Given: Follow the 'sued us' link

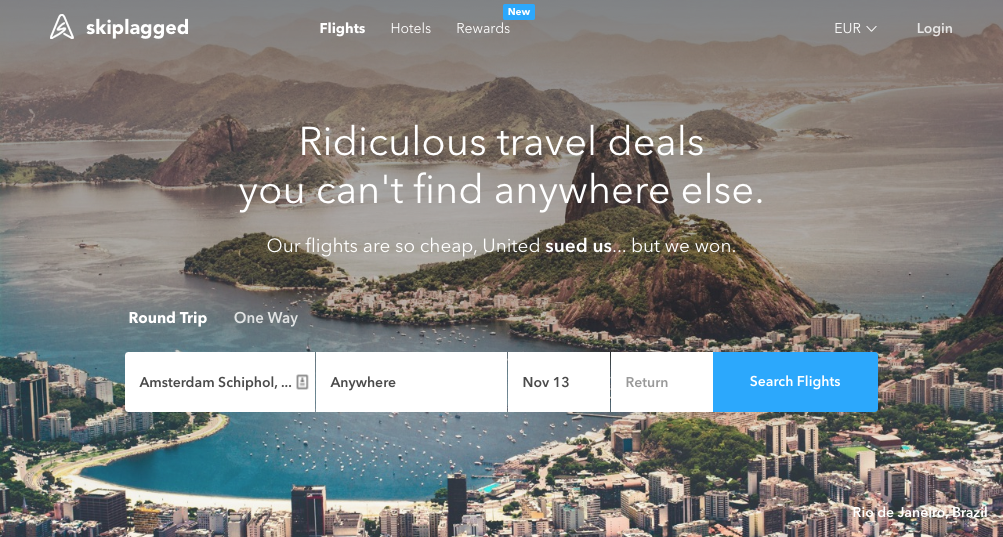Looking at the screenshot, I should pos(578,246).
